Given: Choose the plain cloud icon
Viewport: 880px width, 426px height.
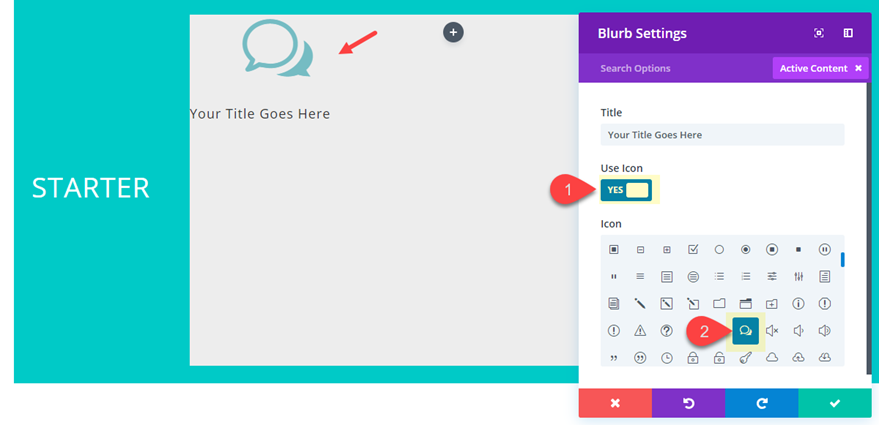Looking at the screenshot, I should [772, 358].
